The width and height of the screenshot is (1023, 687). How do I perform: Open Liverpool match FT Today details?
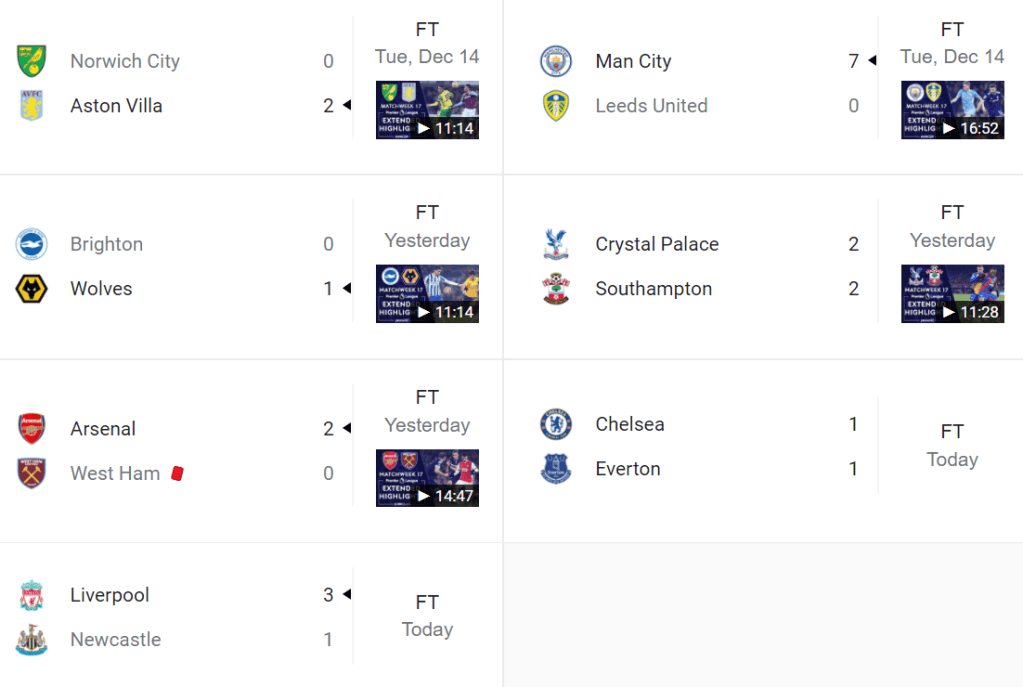point(427,616)
